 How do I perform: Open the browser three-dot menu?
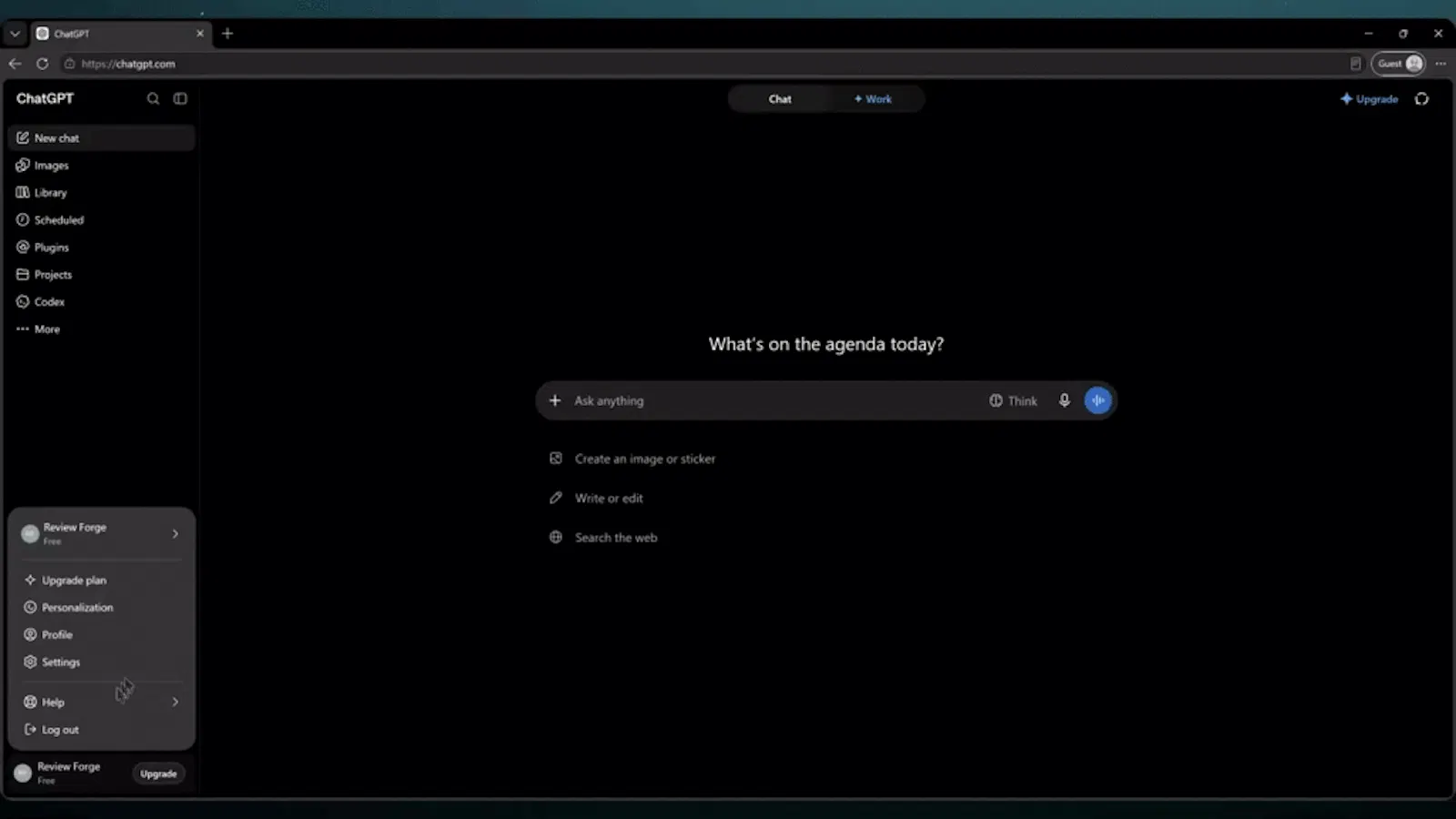click(x=1441, y=64)
